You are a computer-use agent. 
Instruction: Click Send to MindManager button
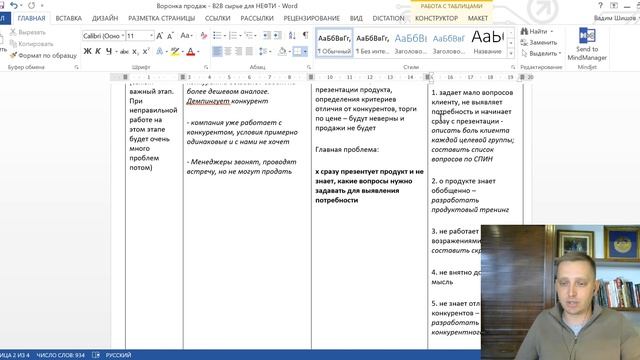click(587, 44)
